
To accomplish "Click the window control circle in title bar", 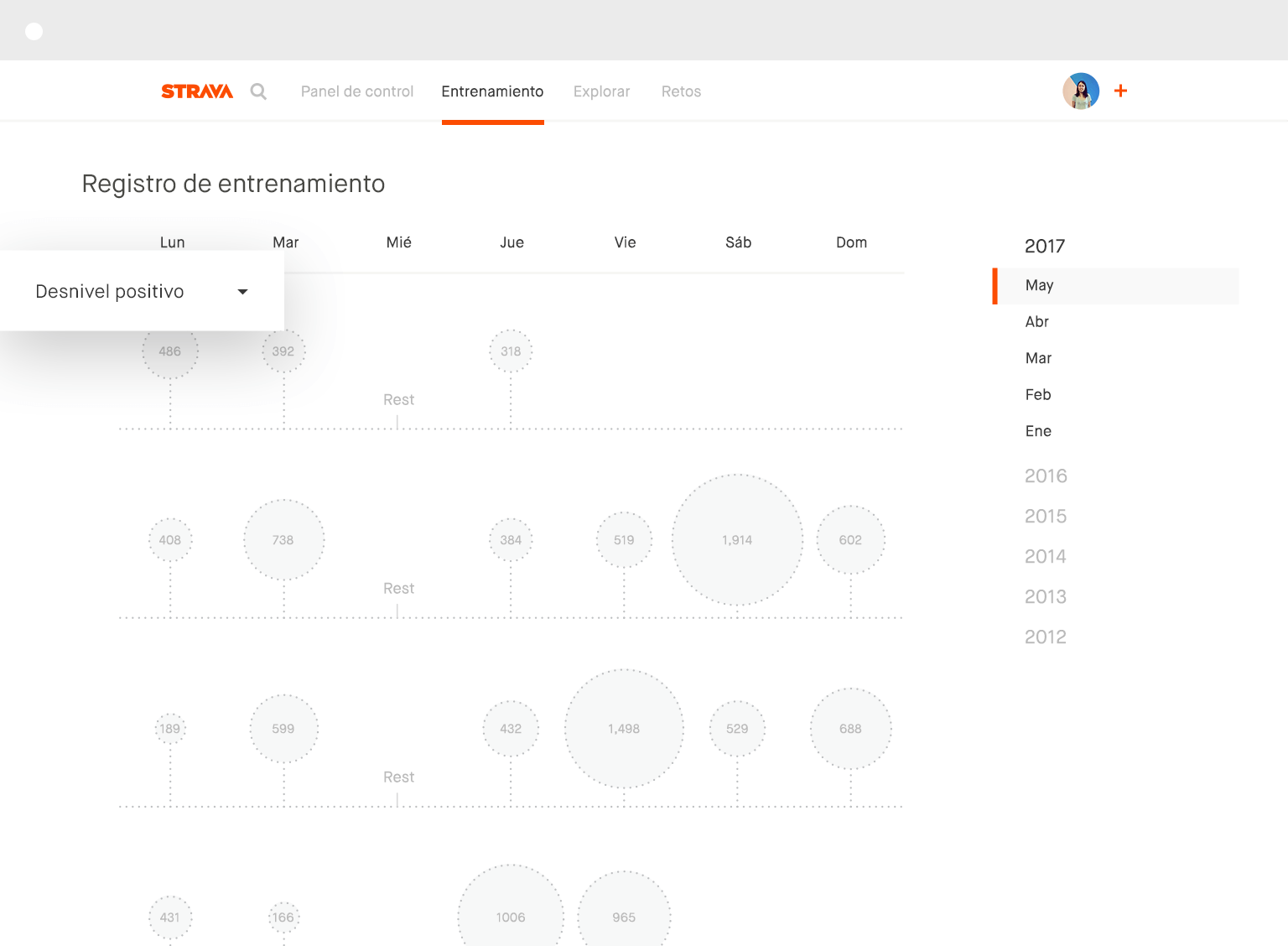I will 34,32.
